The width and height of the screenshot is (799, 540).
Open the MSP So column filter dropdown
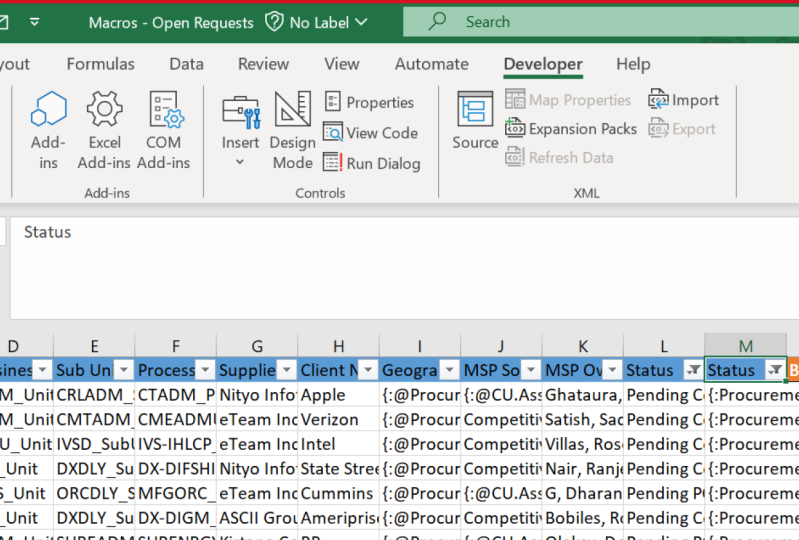click(531, 370)
